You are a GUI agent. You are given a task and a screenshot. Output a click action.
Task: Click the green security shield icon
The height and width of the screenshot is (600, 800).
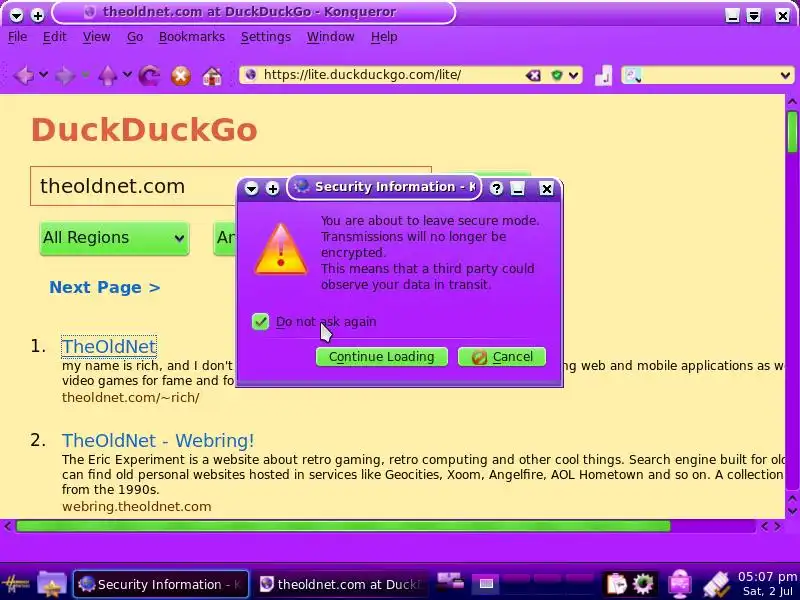557,76
